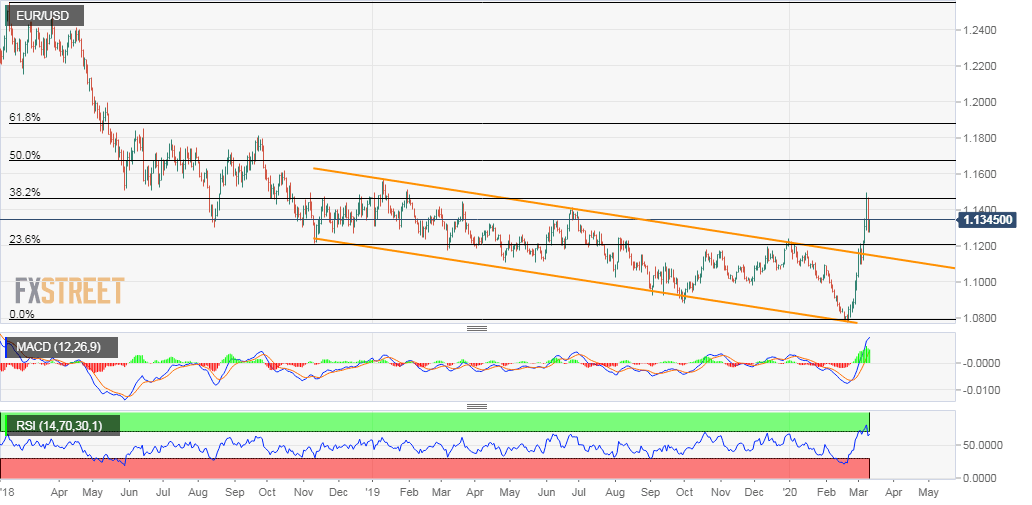
Task: Click the EUR/USD symbol label
Action: point(45,15)
